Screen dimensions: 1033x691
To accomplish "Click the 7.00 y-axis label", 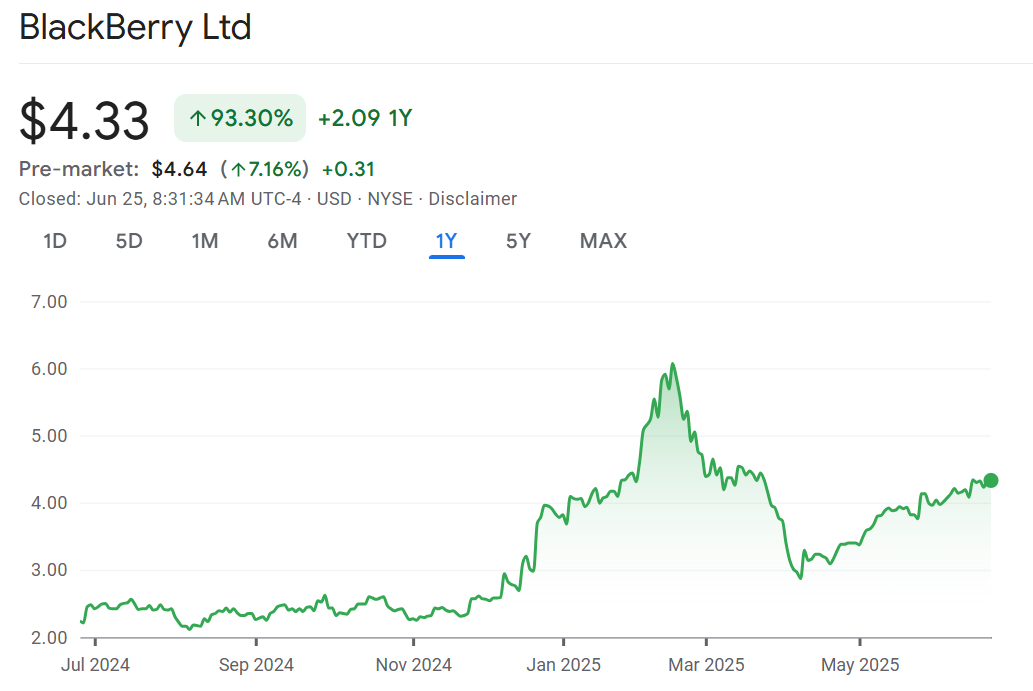I will point(43,302).
